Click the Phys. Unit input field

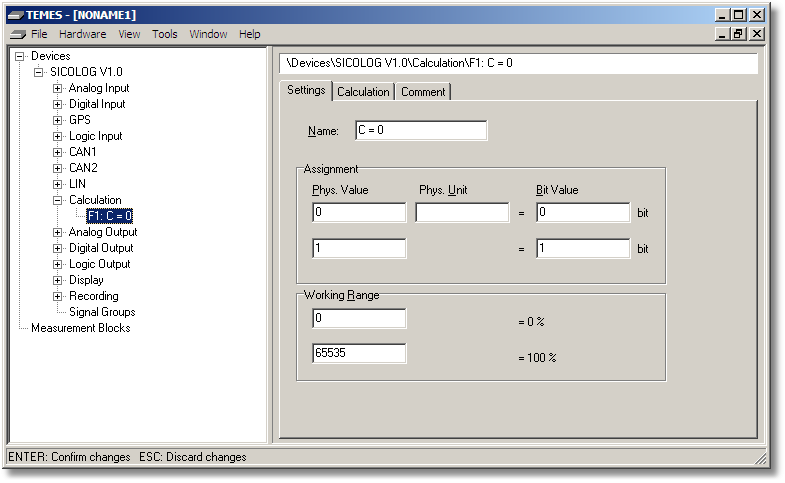coord(462,212)
